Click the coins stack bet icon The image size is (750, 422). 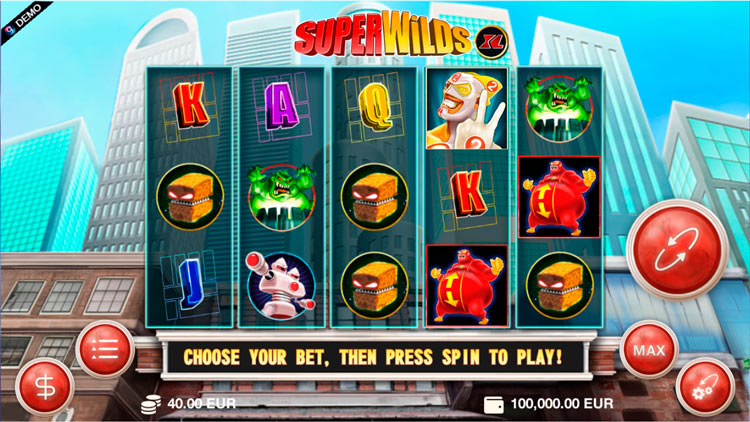click(151, 404)
